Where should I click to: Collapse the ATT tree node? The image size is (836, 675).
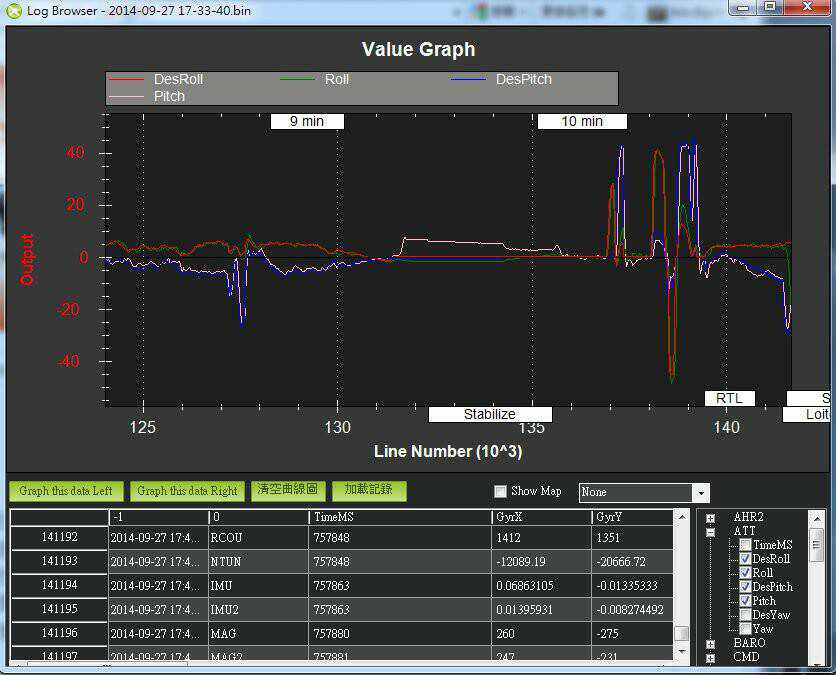710,532
